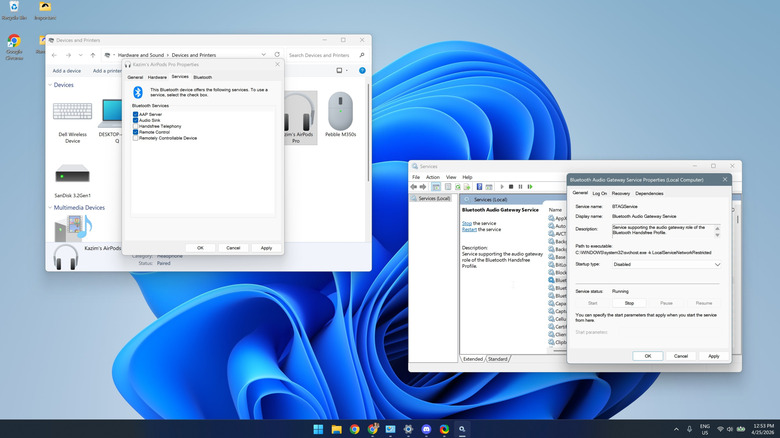The height and width of the screenshot is (438, 780).
Task: Switch to the Dependencies tab
Action: point(649,193)
